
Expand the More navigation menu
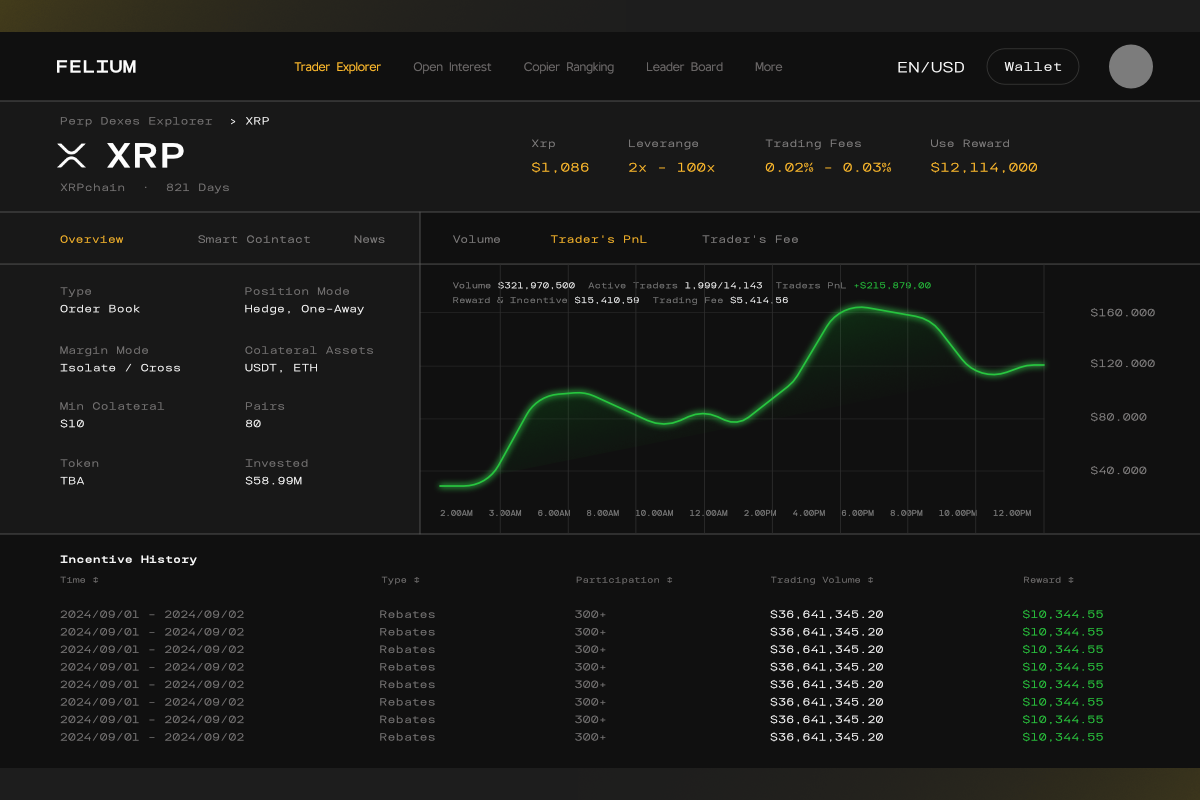pos(768,67)
